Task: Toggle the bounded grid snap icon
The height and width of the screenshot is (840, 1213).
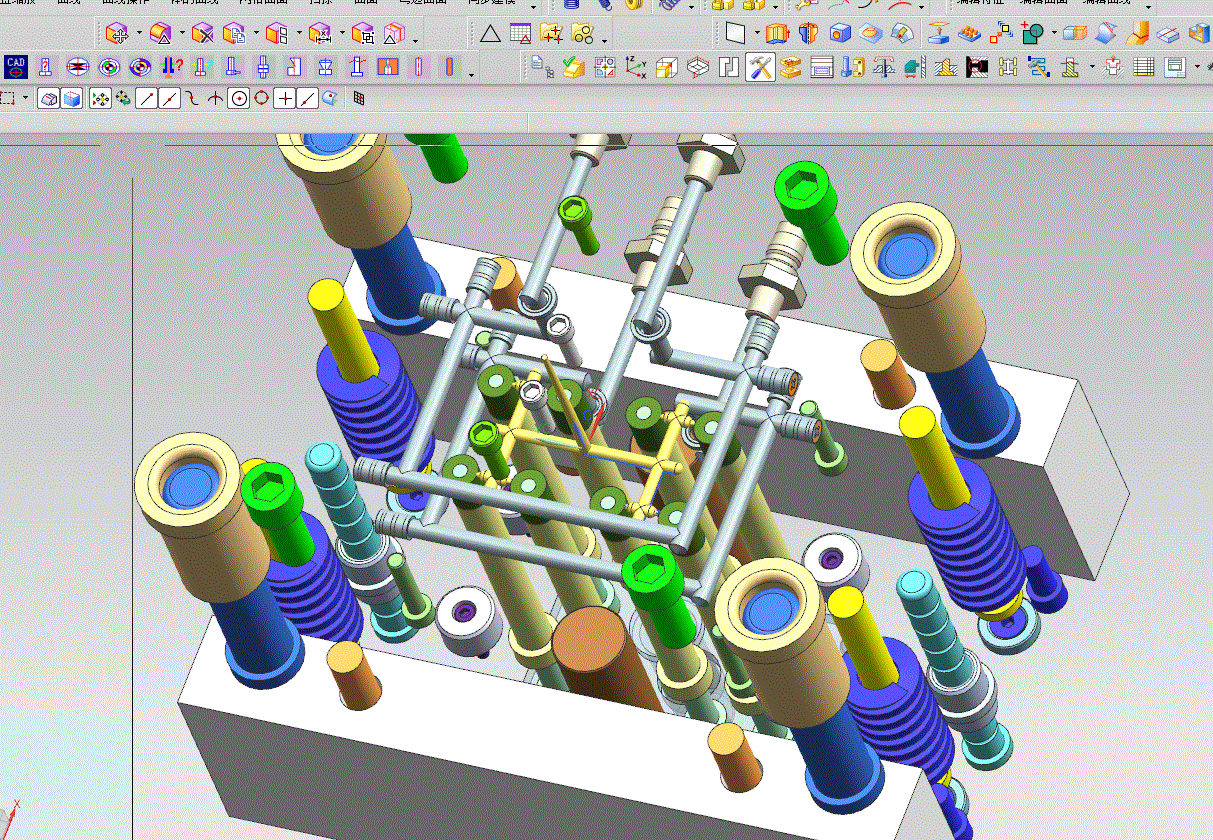Action: (x=359, y=98)
